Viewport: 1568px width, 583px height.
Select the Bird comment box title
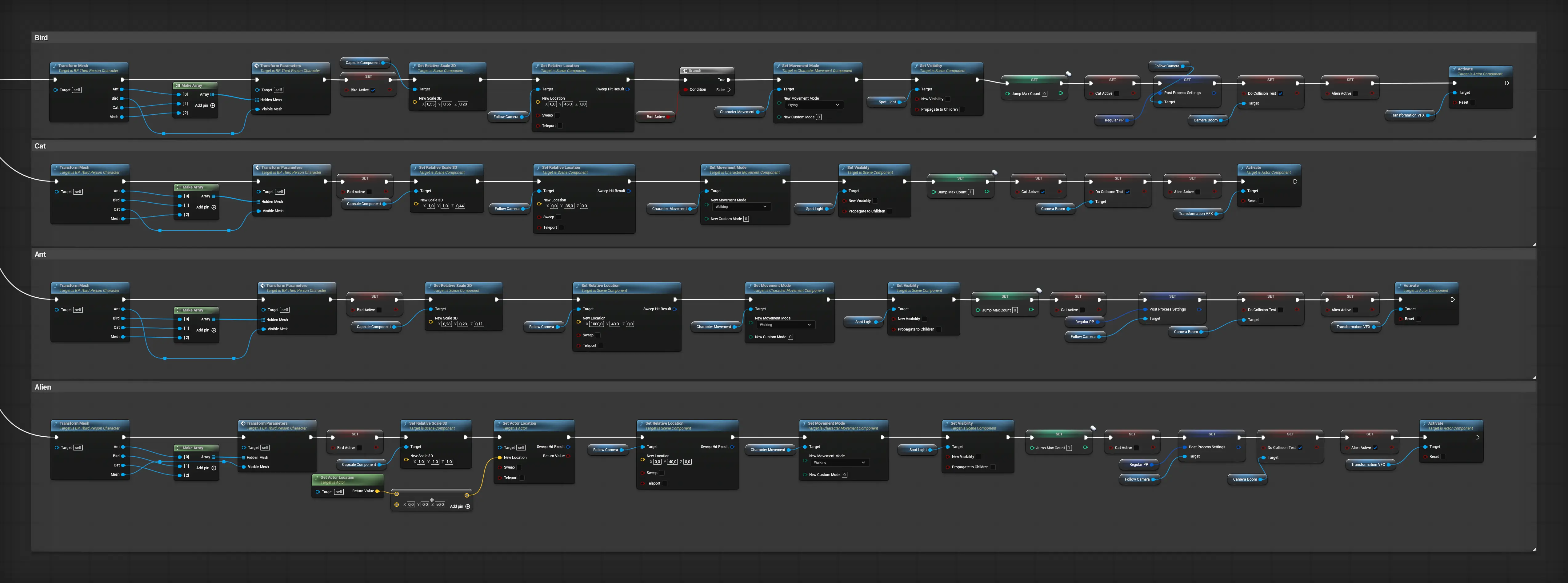point(41,38)
